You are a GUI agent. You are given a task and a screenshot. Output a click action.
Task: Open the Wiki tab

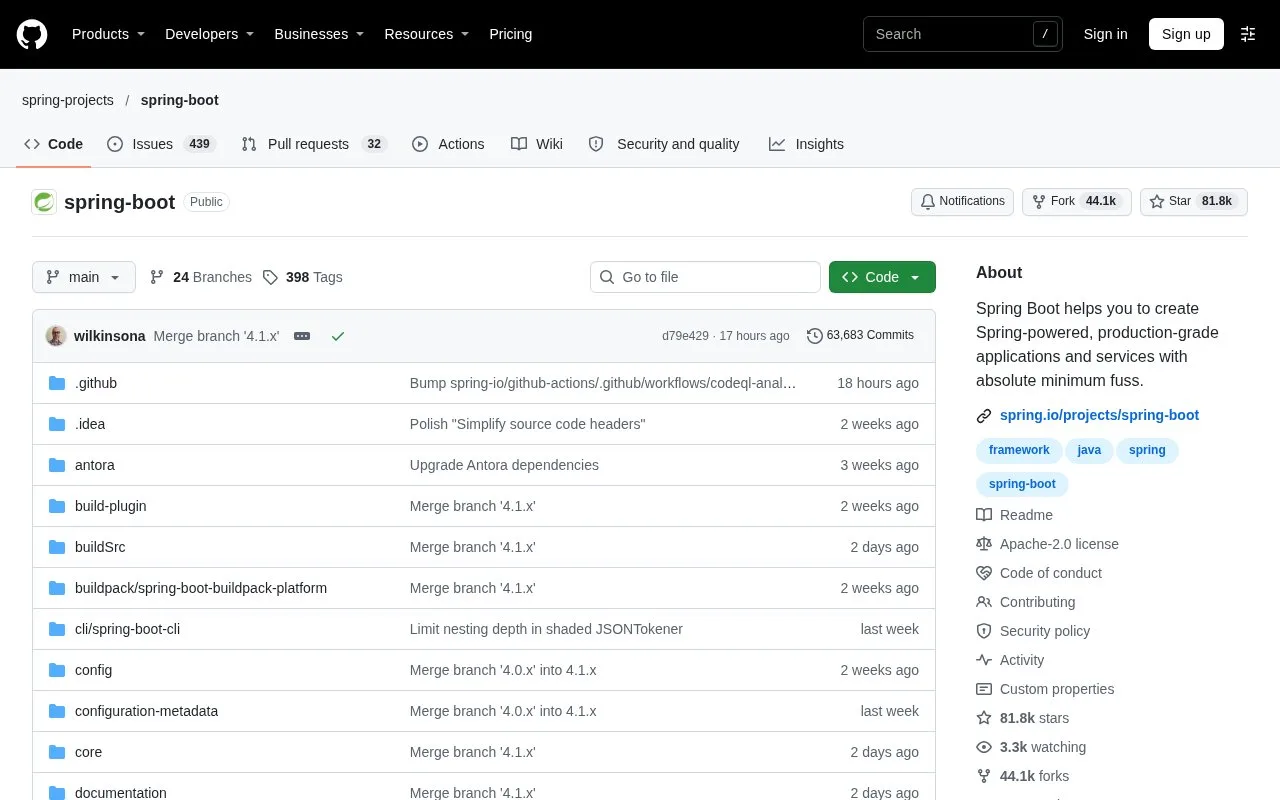coord(537,144)
